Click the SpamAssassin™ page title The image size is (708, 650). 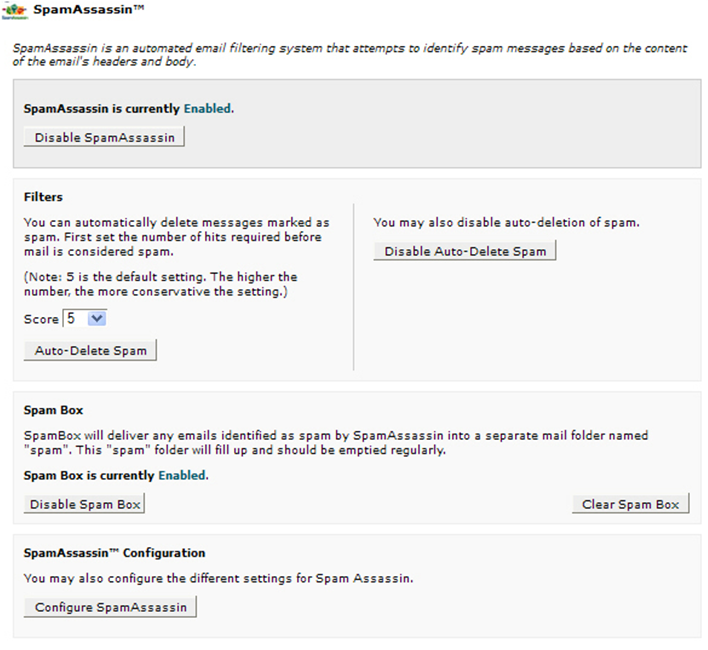pos(89,9)
